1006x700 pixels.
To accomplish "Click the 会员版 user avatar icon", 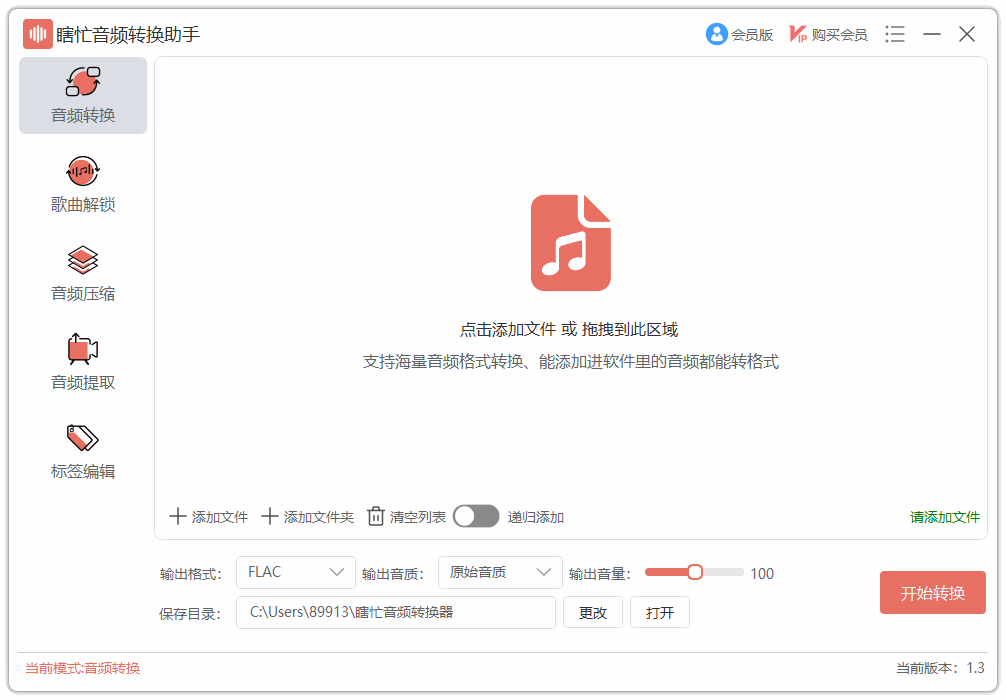I will click(717, 34).
